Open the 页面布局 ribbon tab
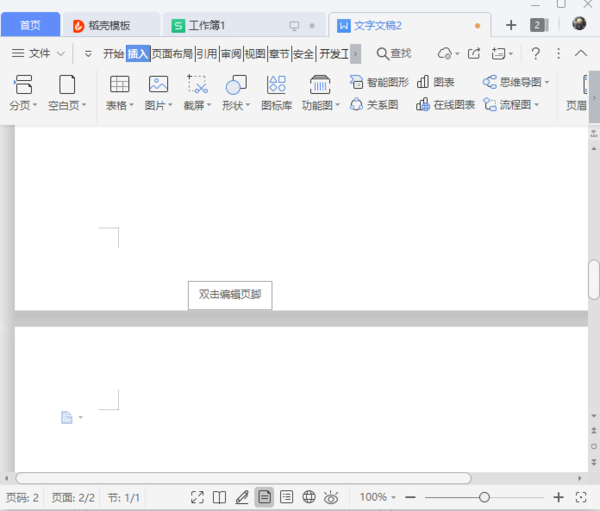The image size is (600, 511). pos(172,54)
